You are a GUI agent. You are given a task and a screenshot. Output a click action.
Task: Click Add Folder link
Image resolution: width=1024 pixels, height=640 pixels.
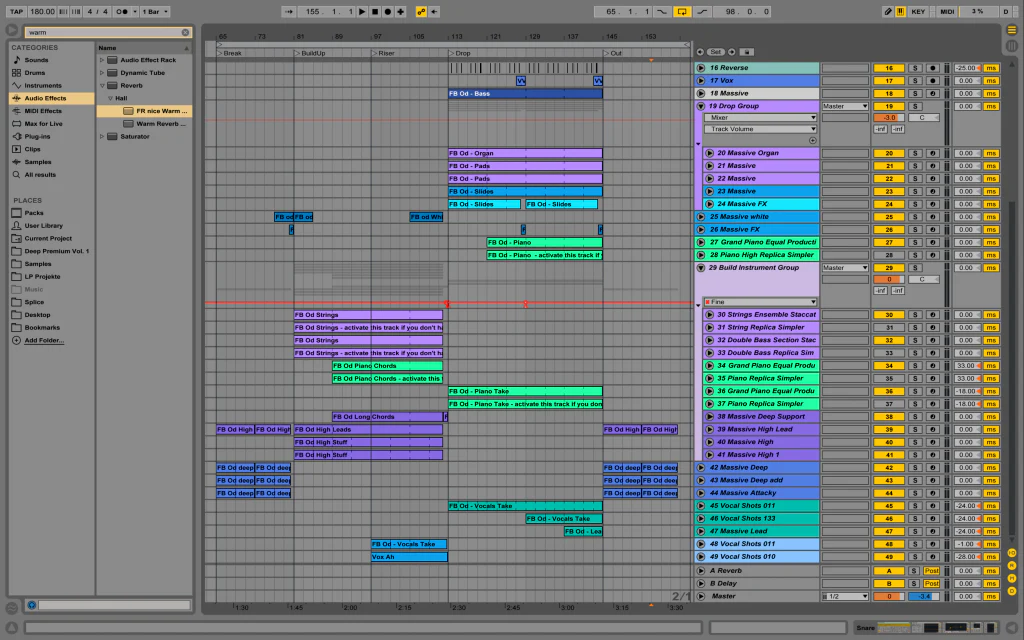tap(44, 340)
